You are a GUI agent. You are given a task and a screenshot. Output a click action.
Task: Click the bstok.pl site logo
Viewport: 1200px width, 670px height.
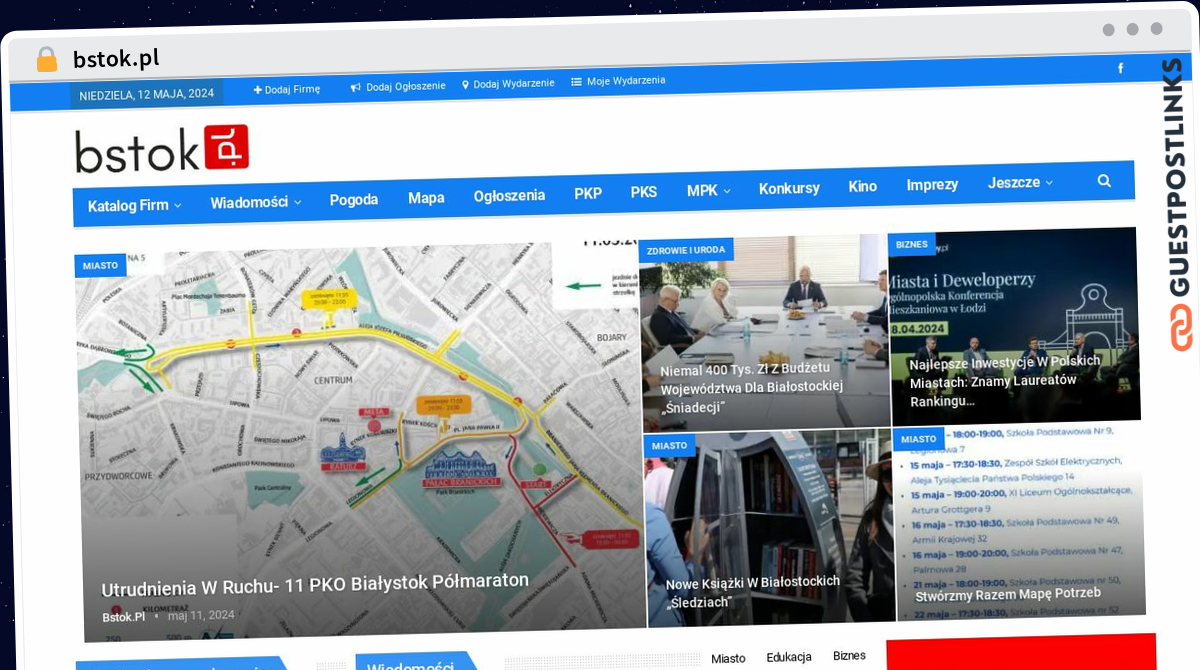point(162,149)
